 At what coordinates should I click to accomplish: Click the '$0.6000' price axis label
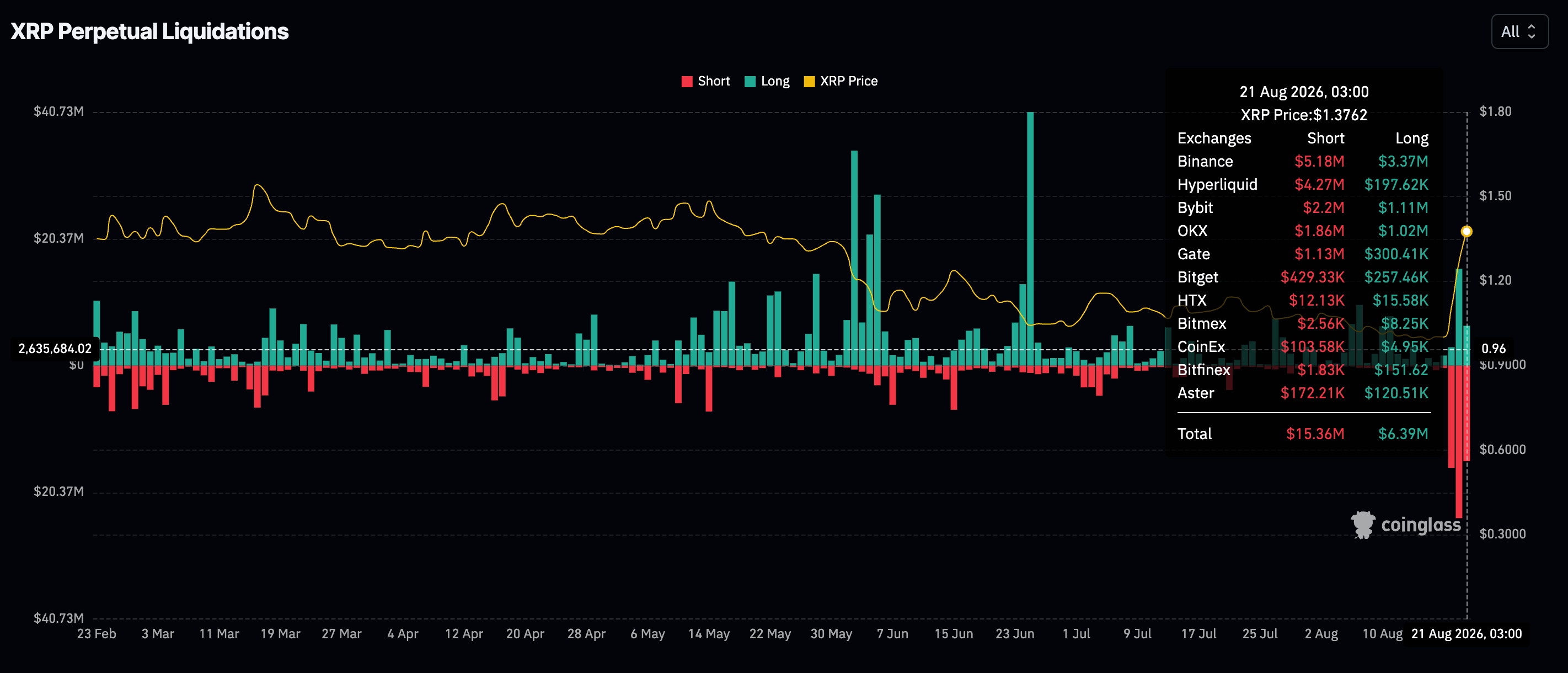(x=1502, y=450)
